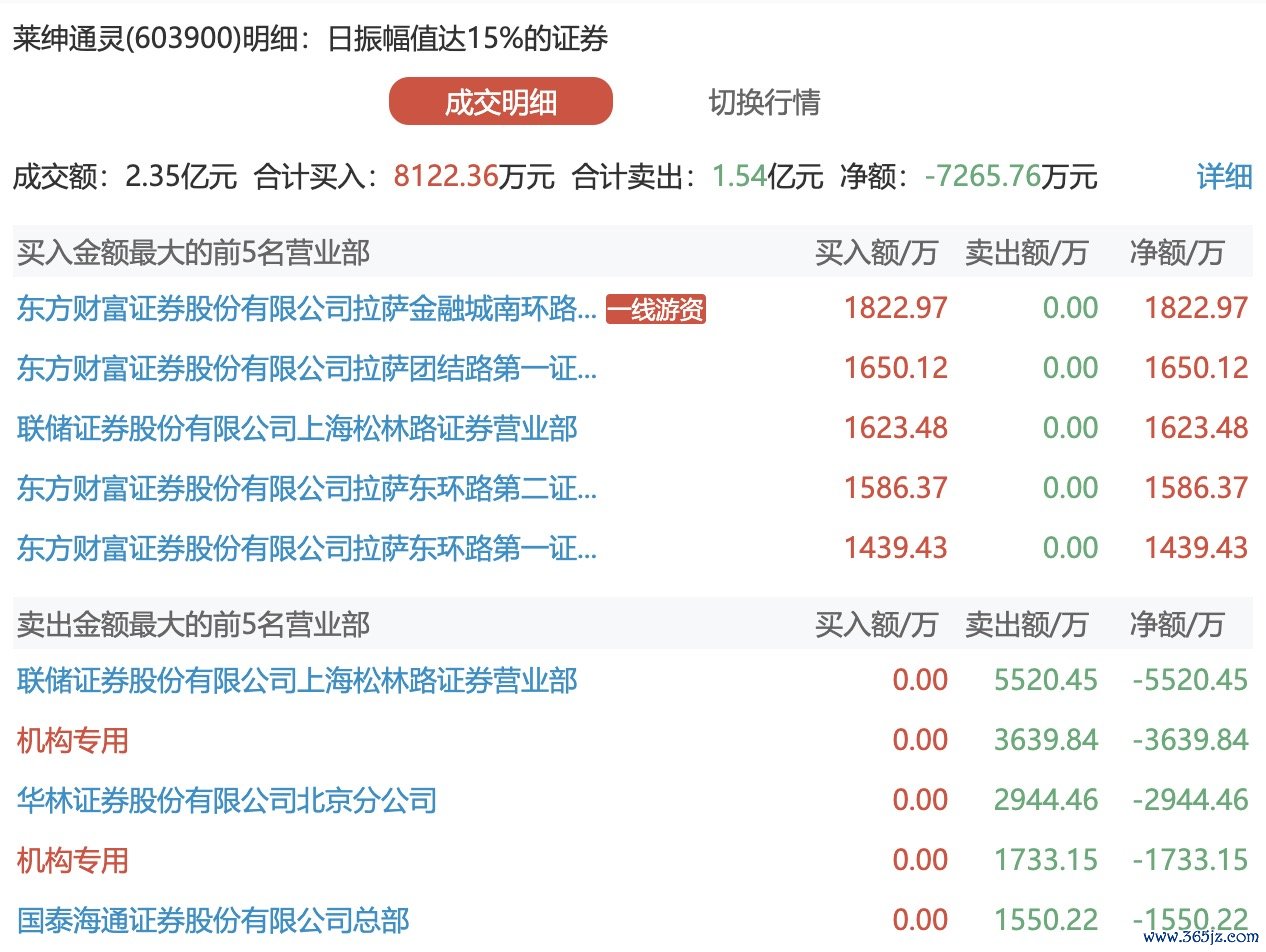Click buy amount 1650.12 cell
This screenshot has width=1266, height=952.
click(896, 369)
